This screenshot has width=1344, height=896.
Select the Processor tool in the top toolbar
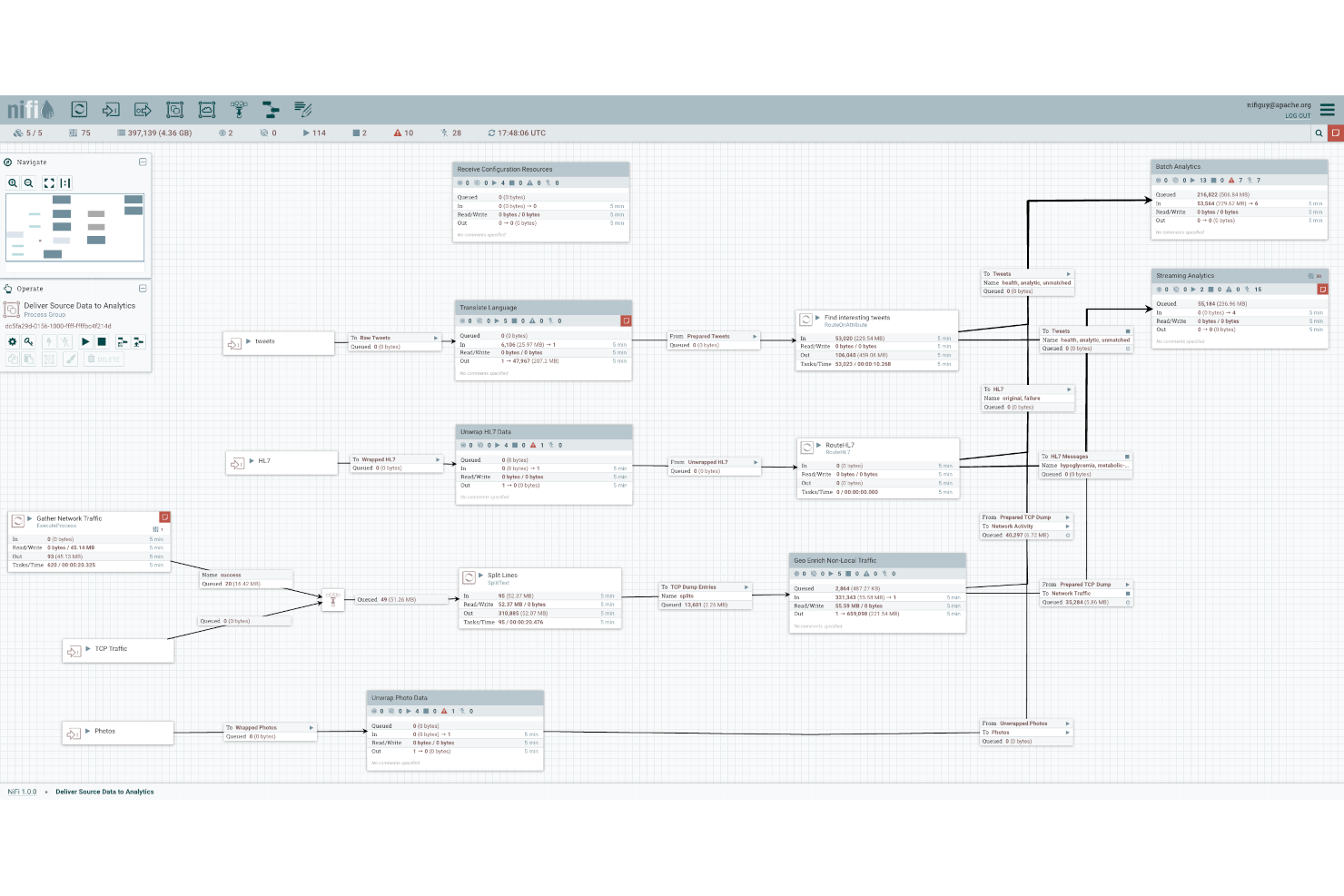pyautogui.click(x=79, y=109)
